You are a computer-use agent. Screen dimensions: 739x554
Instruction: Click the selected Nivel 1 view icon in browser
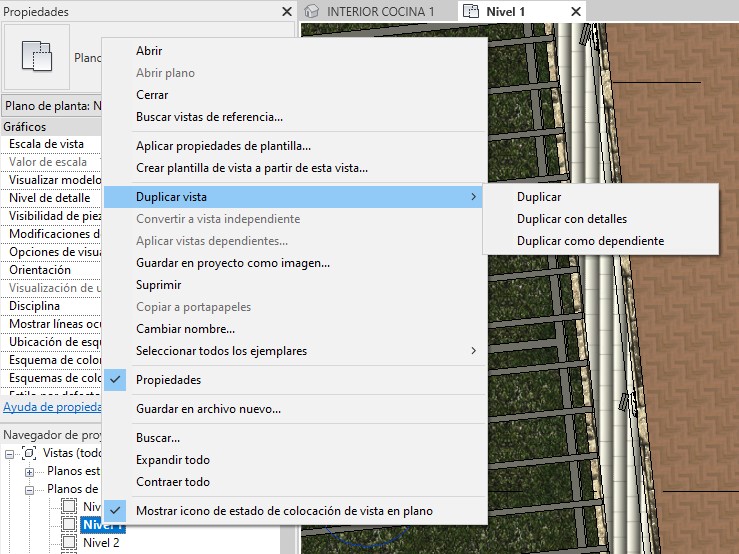click(x=69, y=525)
